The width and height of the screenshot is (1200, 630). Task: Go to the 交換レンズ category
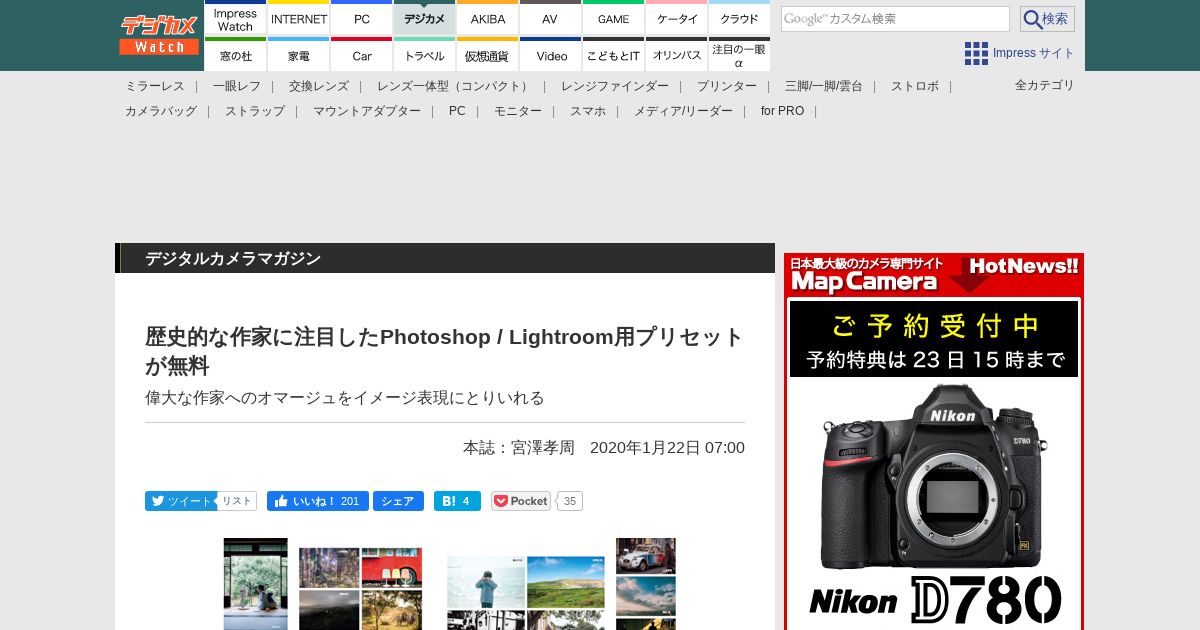(319, 86)
